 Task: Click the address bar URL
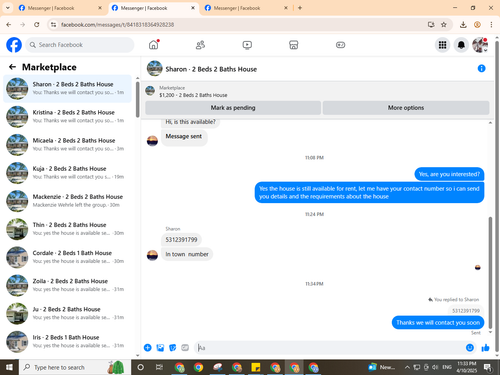point(117,25)
